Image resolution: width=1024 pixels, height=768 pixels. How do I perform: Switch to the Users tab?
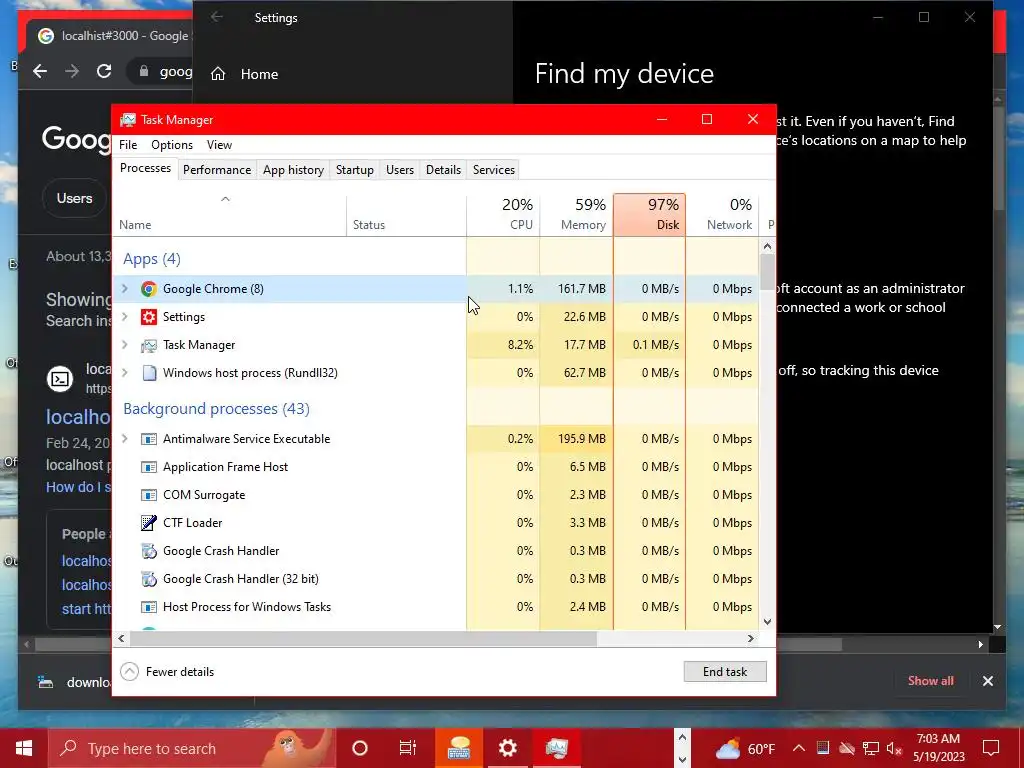click(x=400, y=170)
